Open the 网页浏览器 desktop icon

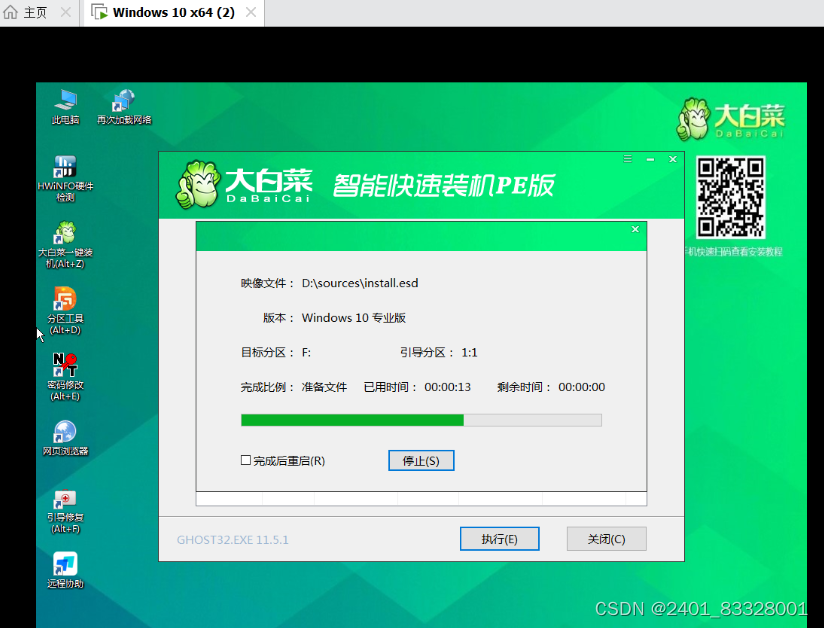65,438
